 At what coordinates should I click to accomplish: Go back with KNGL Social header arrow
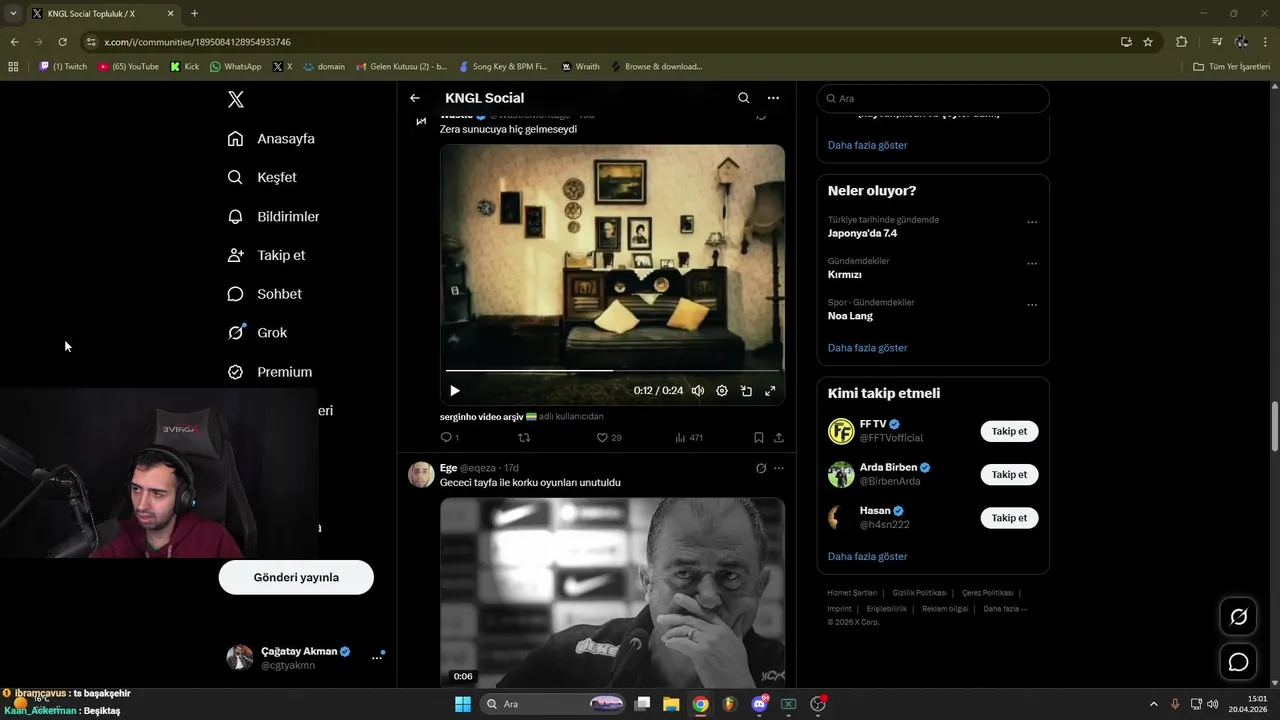click(415, 98)
